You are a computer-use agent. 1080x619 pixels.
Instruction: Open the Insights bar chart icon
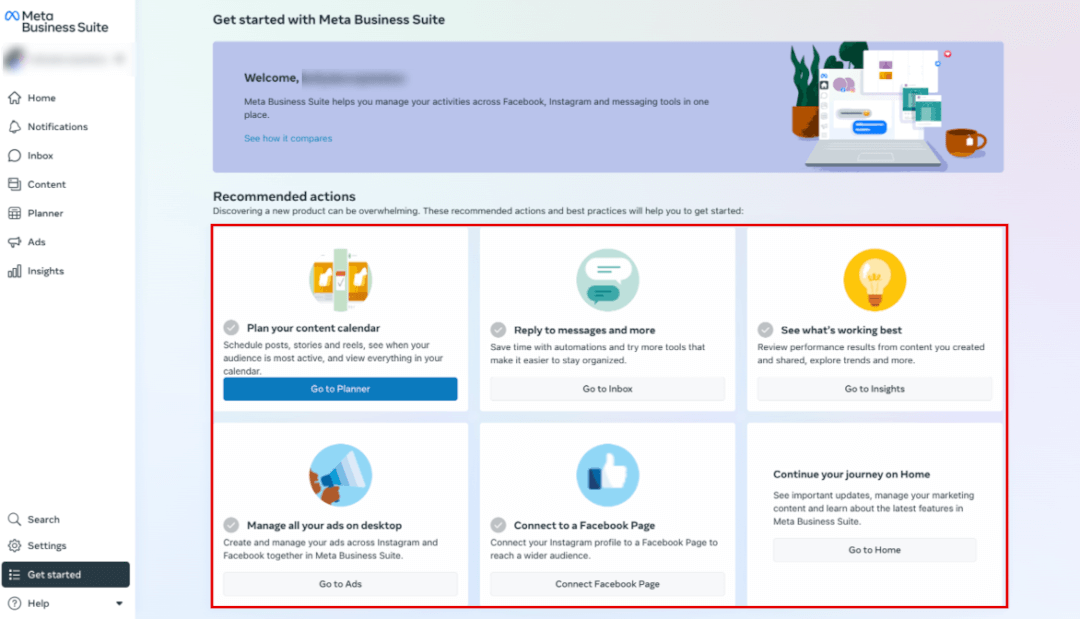click(x=14, y=271)
